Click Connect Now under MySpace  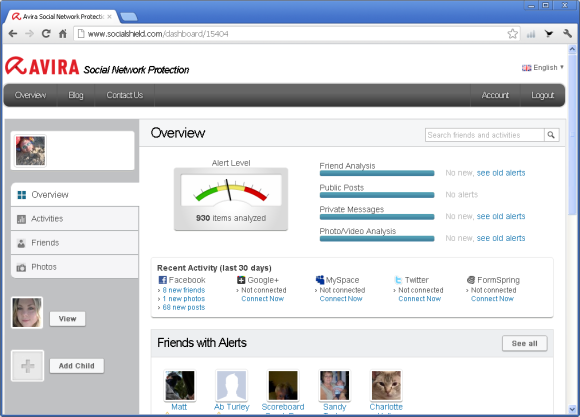(341, 299)
